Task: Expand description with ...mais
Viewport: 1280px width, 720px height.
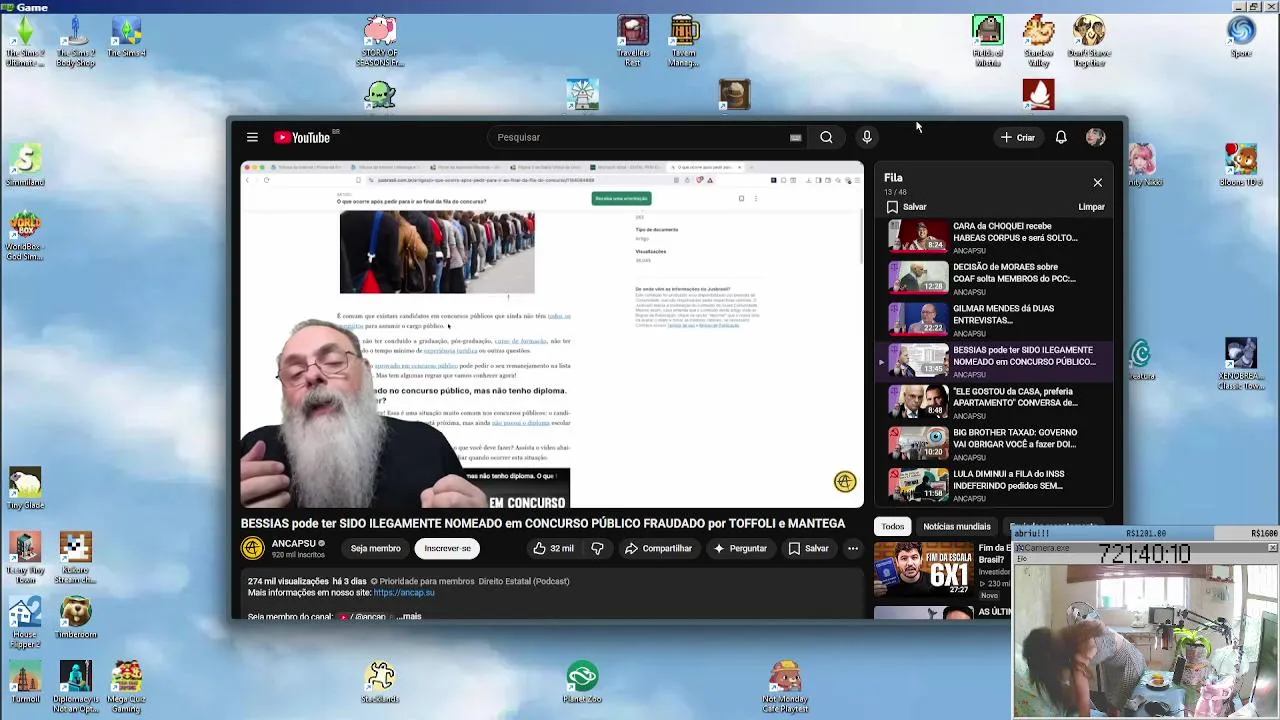Action: pos(409,616)
